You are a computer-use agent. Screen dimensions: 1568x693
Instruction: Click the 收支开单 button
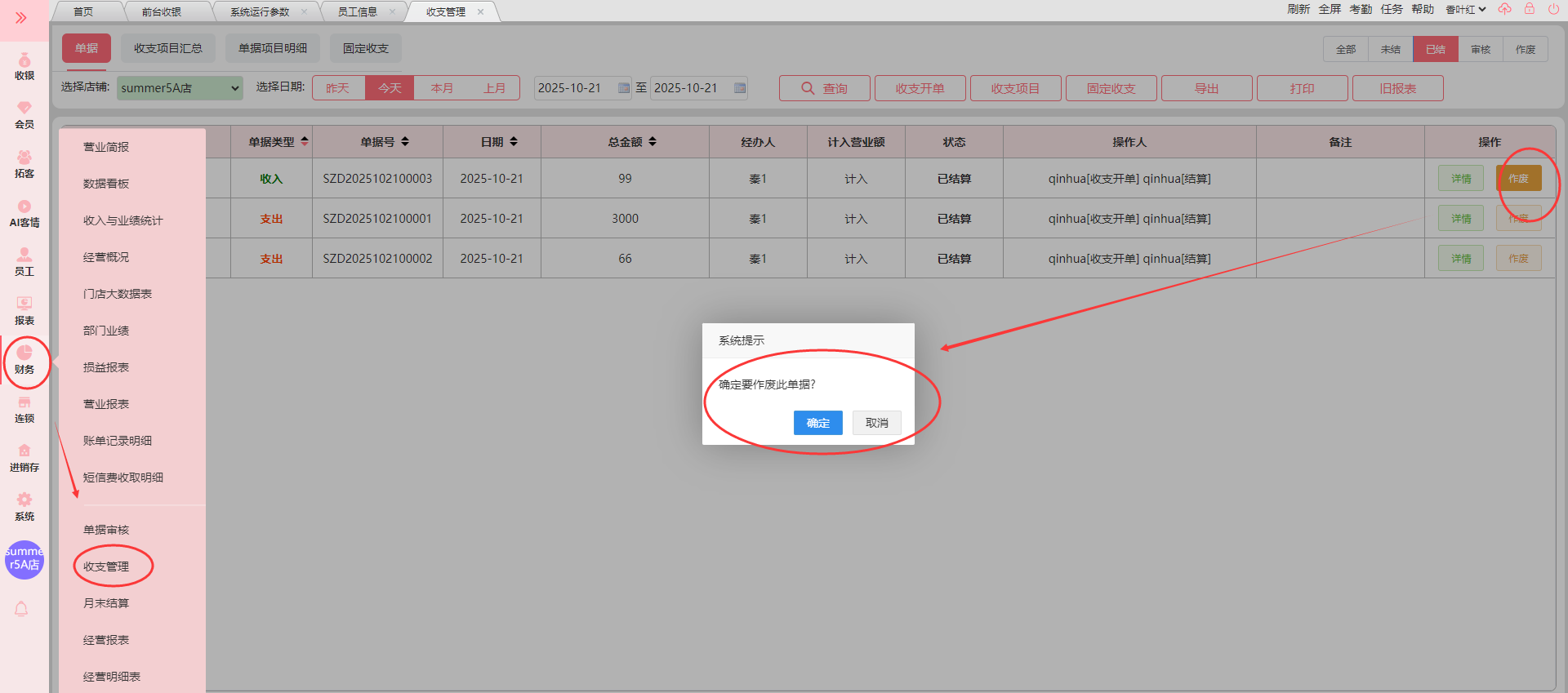[x=920, y=88]
